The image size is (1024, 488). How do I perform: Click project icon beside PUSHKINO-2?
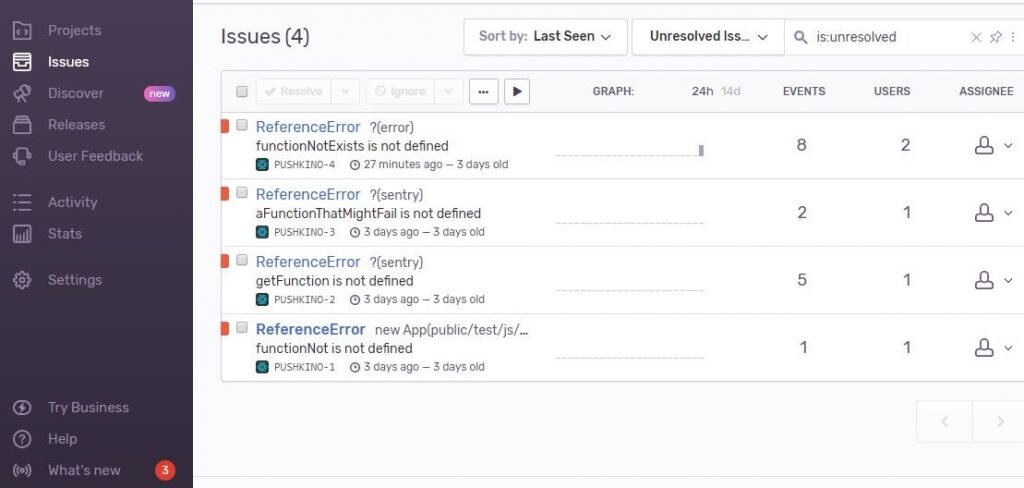(x=262, y=299)
